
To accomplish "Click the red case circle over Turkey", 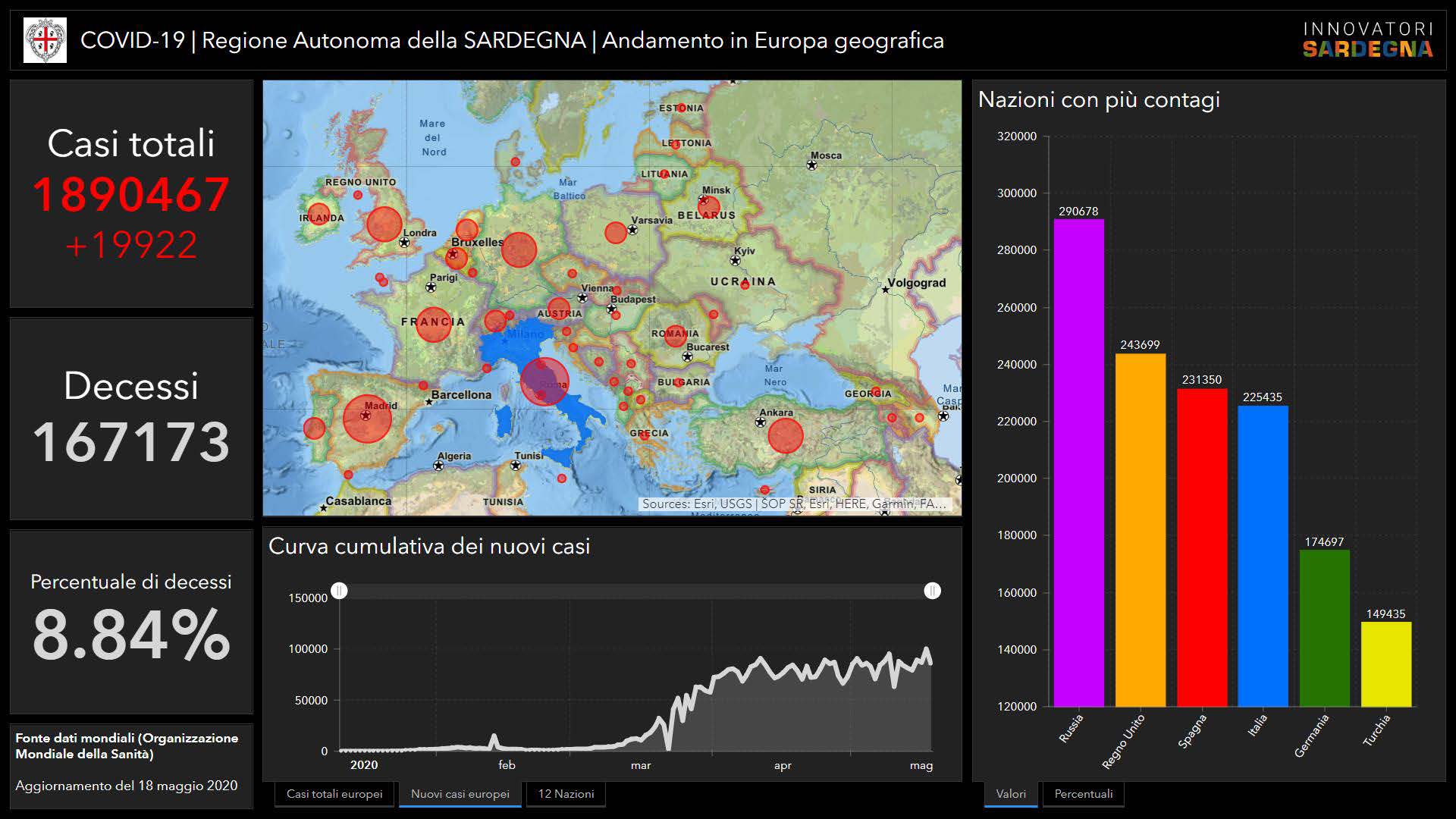I will pos(785,436).
